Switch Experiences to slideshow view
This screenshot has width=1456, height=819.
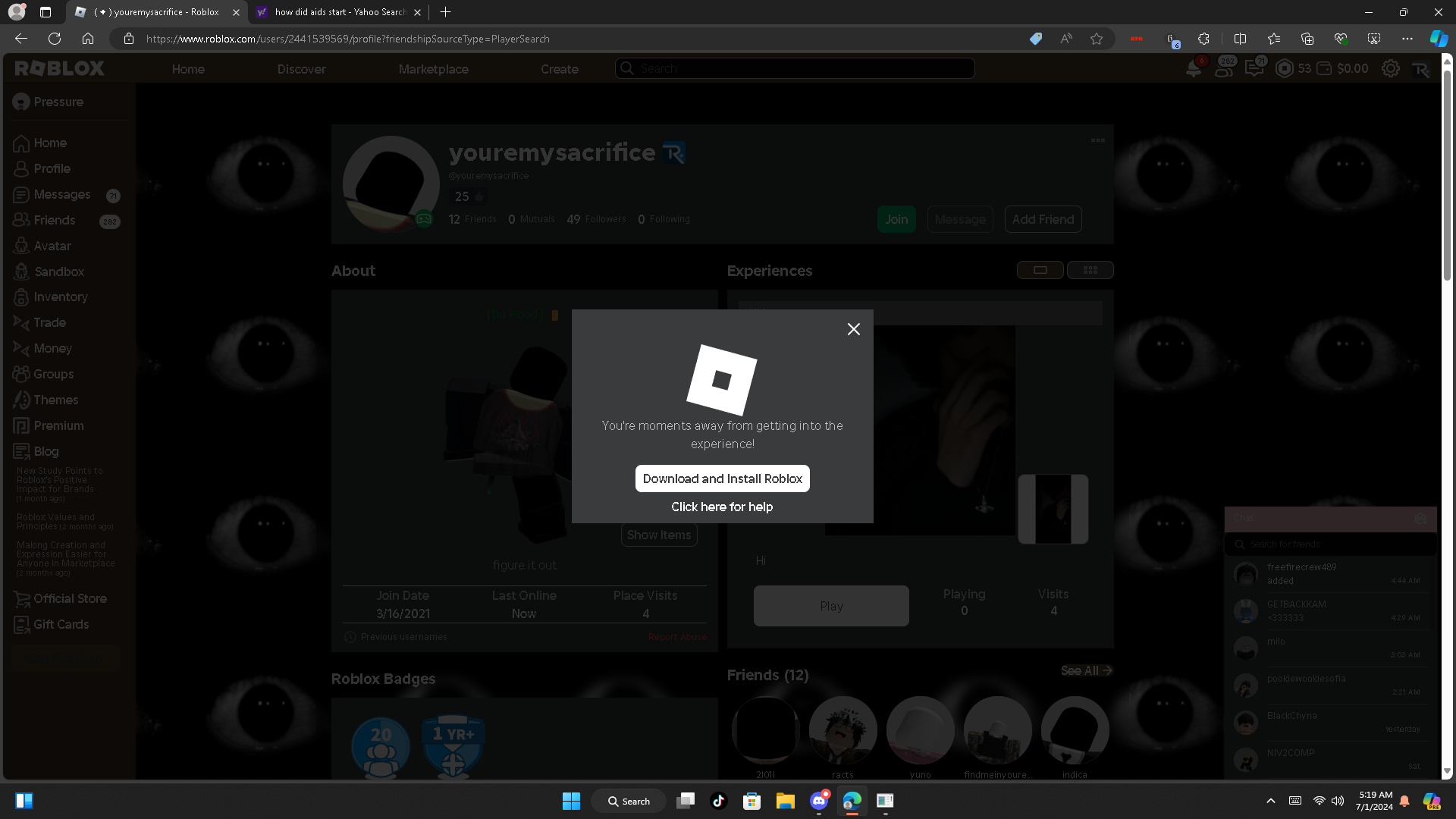point(1040,270)
